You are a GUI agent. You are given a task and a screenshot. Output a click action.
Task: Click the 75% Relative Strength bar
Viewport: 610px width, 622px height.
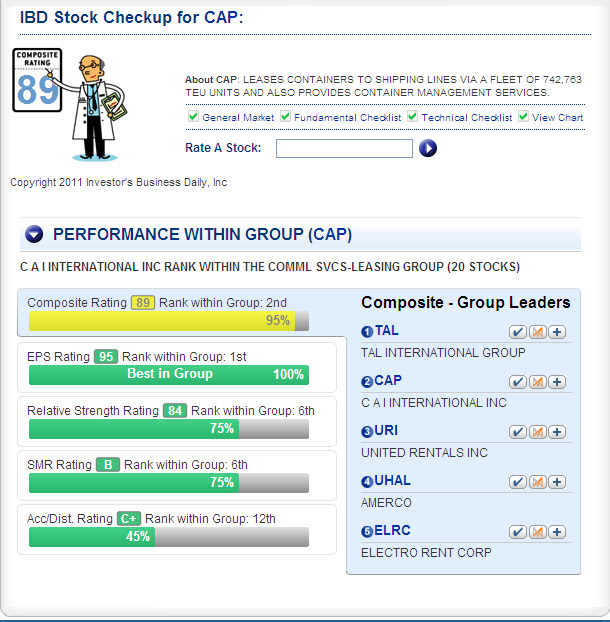coord(134,429)
